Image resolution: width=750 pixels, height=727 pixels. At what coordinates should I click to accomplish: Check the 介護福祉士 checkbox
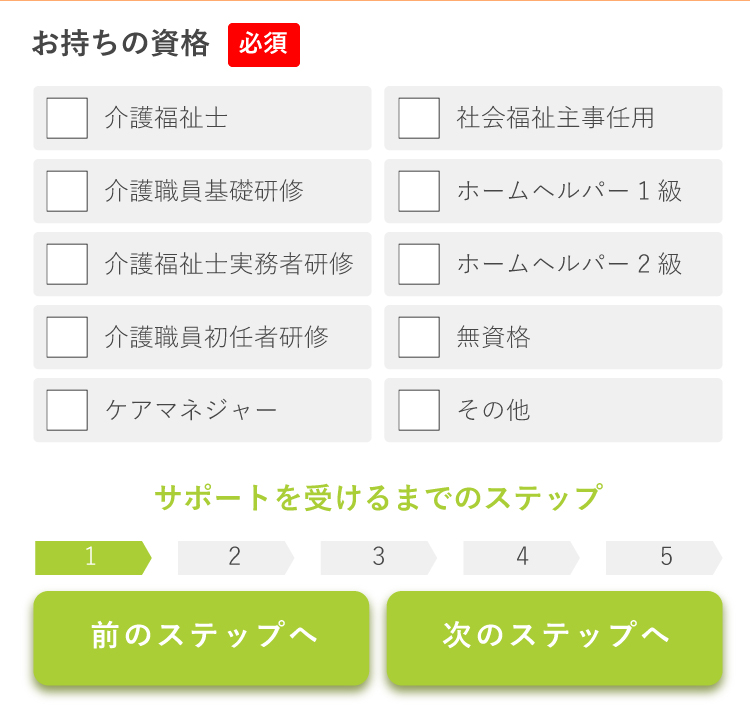point(67,118)
